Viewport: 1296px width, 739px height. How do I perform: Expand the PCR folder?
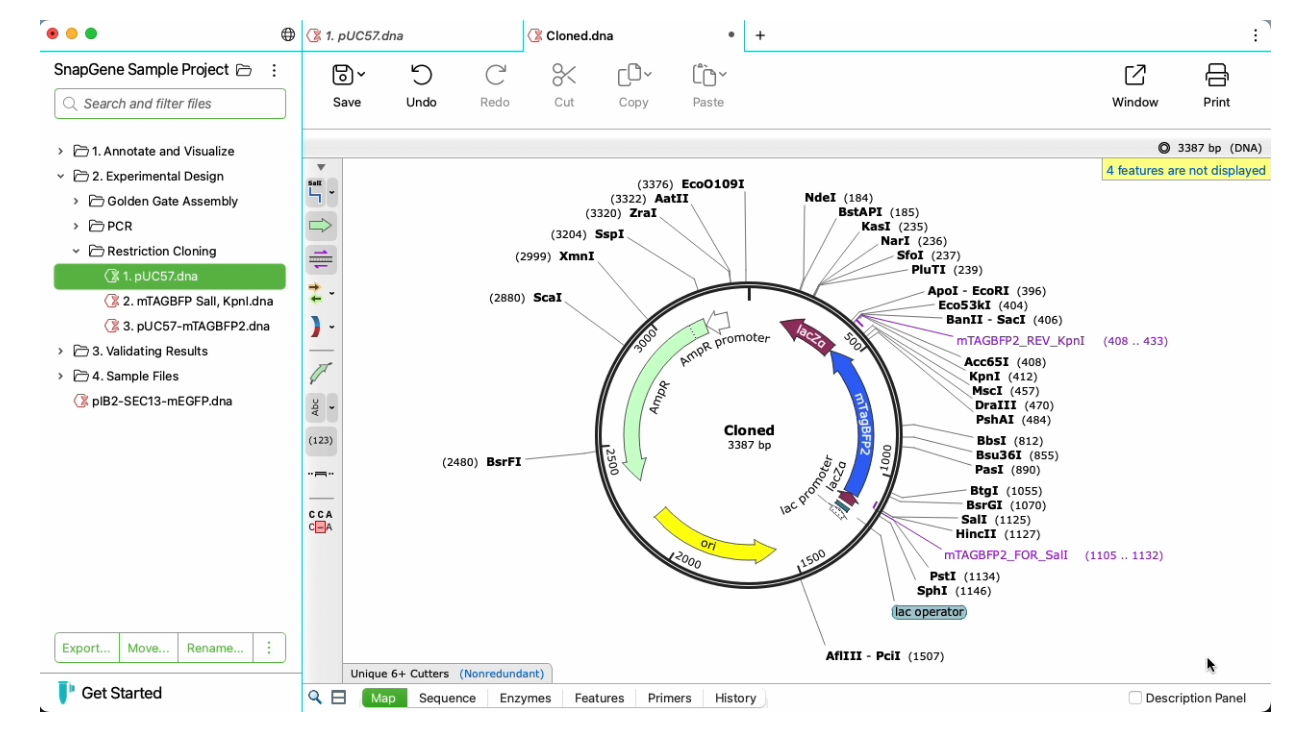pos(76,226)
